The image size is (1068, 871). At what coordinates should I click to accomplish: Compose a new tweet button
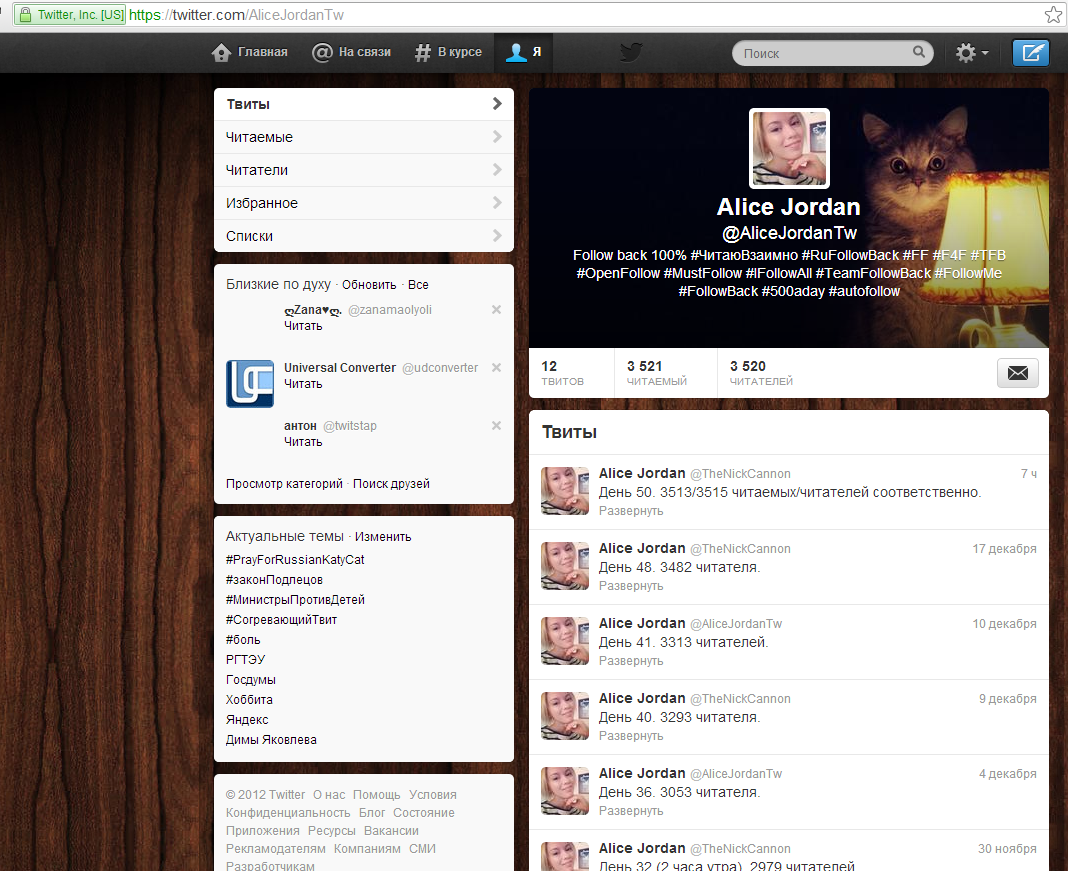click(1031, 52)
